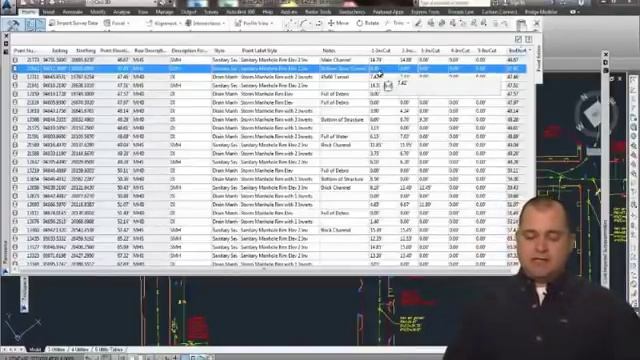
Task: Click the 3-InvCut column header
Action: [x=430, y=51]
